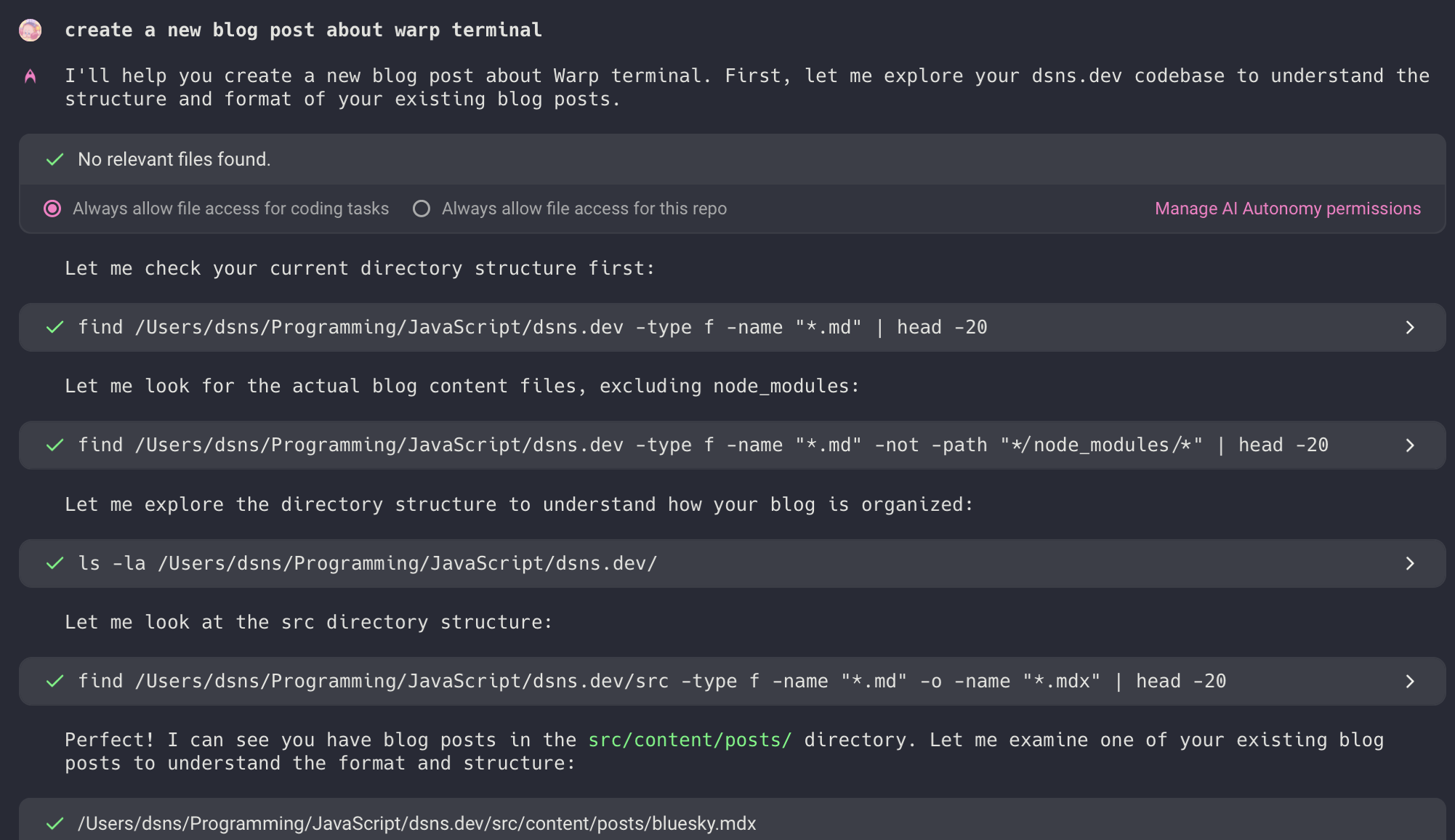Click the checkmark beside the src find command

[55, 682]
